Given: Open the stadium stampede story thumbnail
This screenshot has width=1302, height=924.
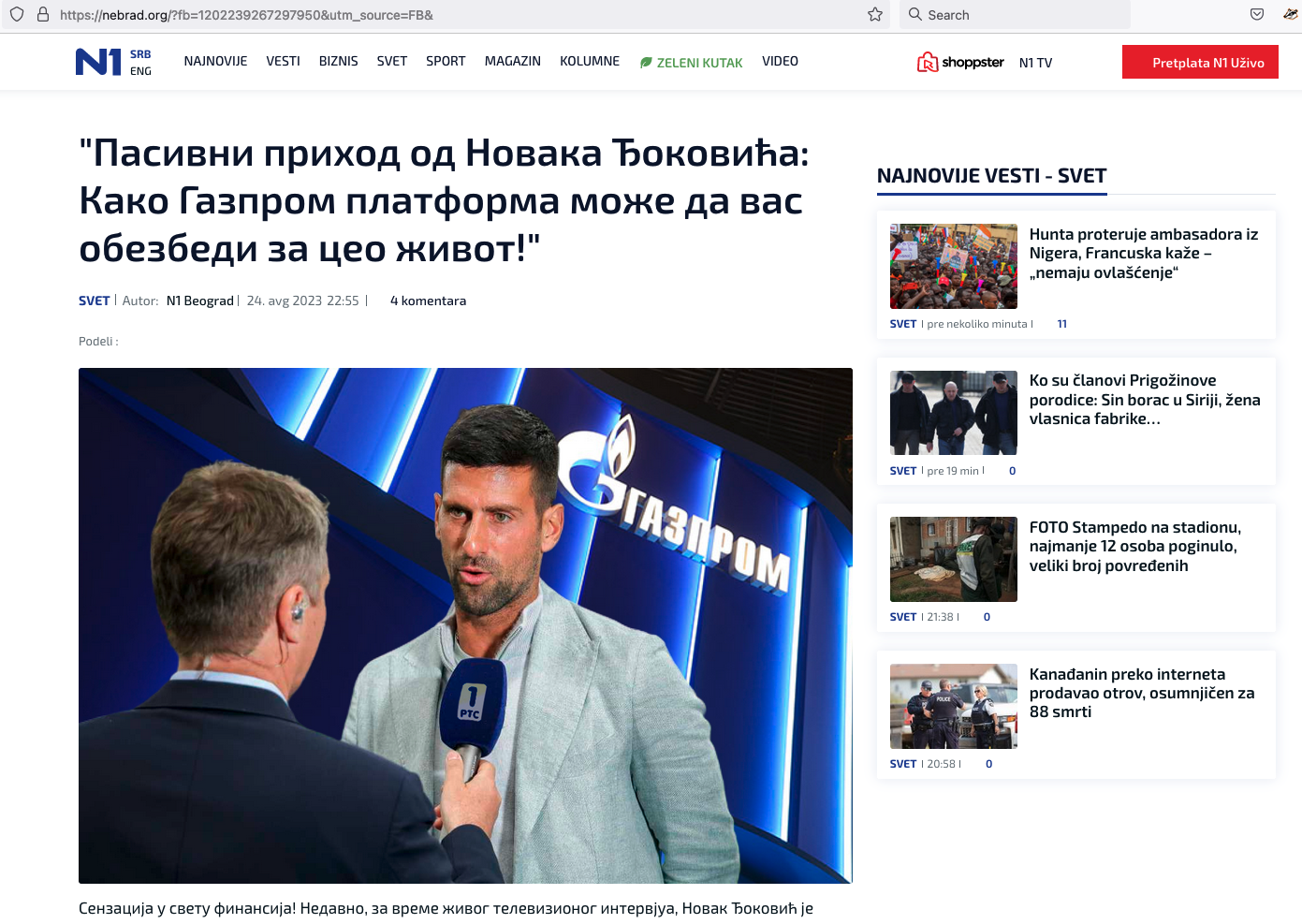Looking at the screenshot, I should pos(953,559).
